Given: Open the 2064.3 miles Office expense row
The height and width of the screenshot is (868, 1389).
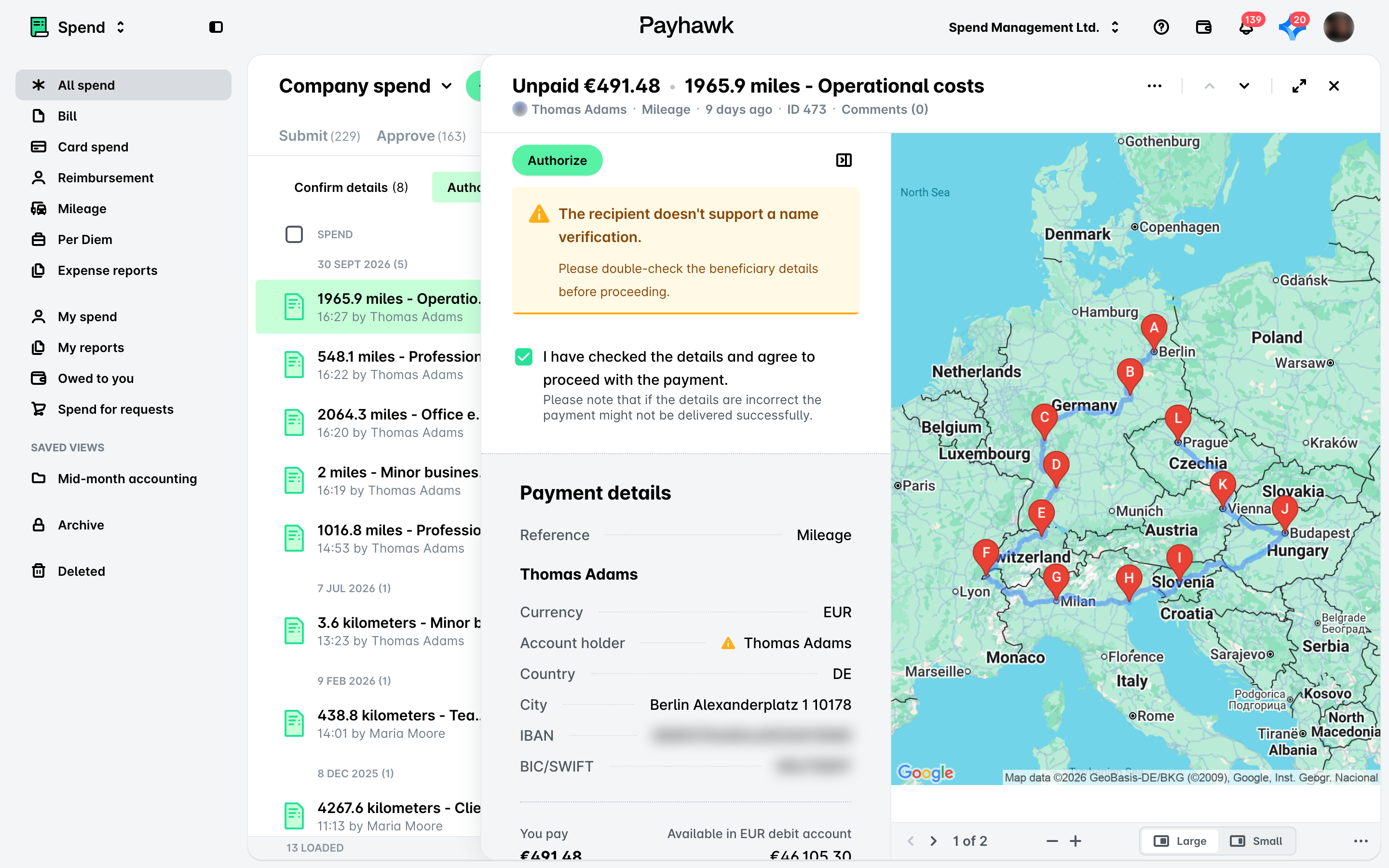Looking at the screenshot, I should pyautogui.click(x=368, y=422).
